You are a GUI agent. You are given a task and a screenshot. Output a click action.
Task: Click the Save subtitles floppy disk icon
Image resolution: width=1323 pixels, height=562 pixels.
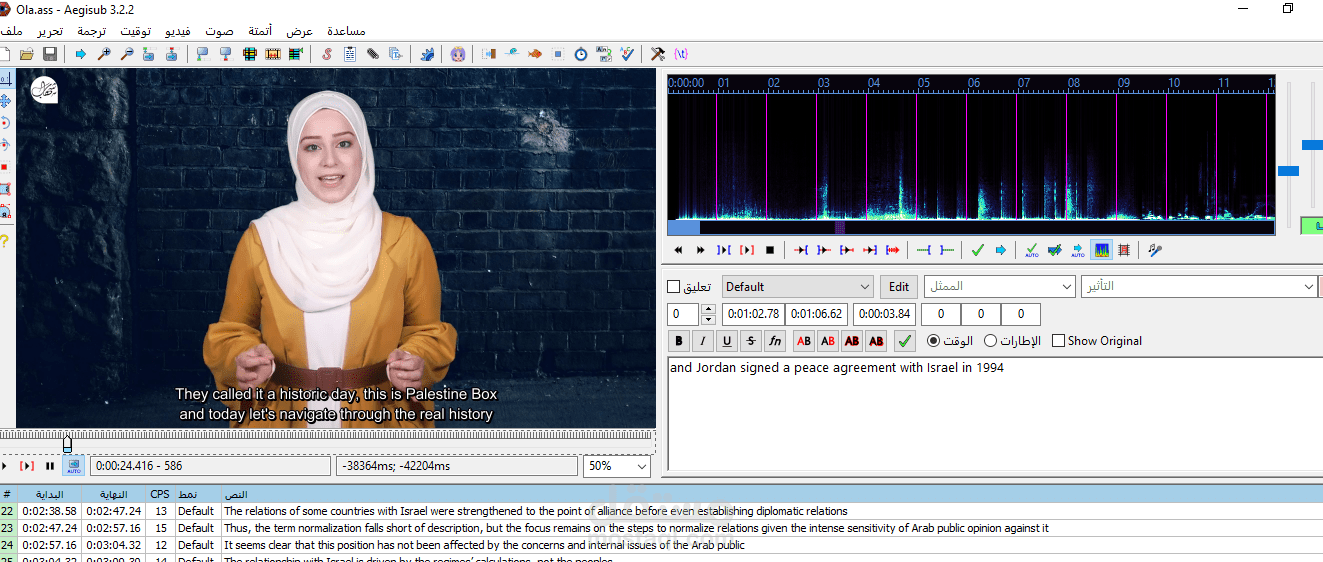pos(49,54)
